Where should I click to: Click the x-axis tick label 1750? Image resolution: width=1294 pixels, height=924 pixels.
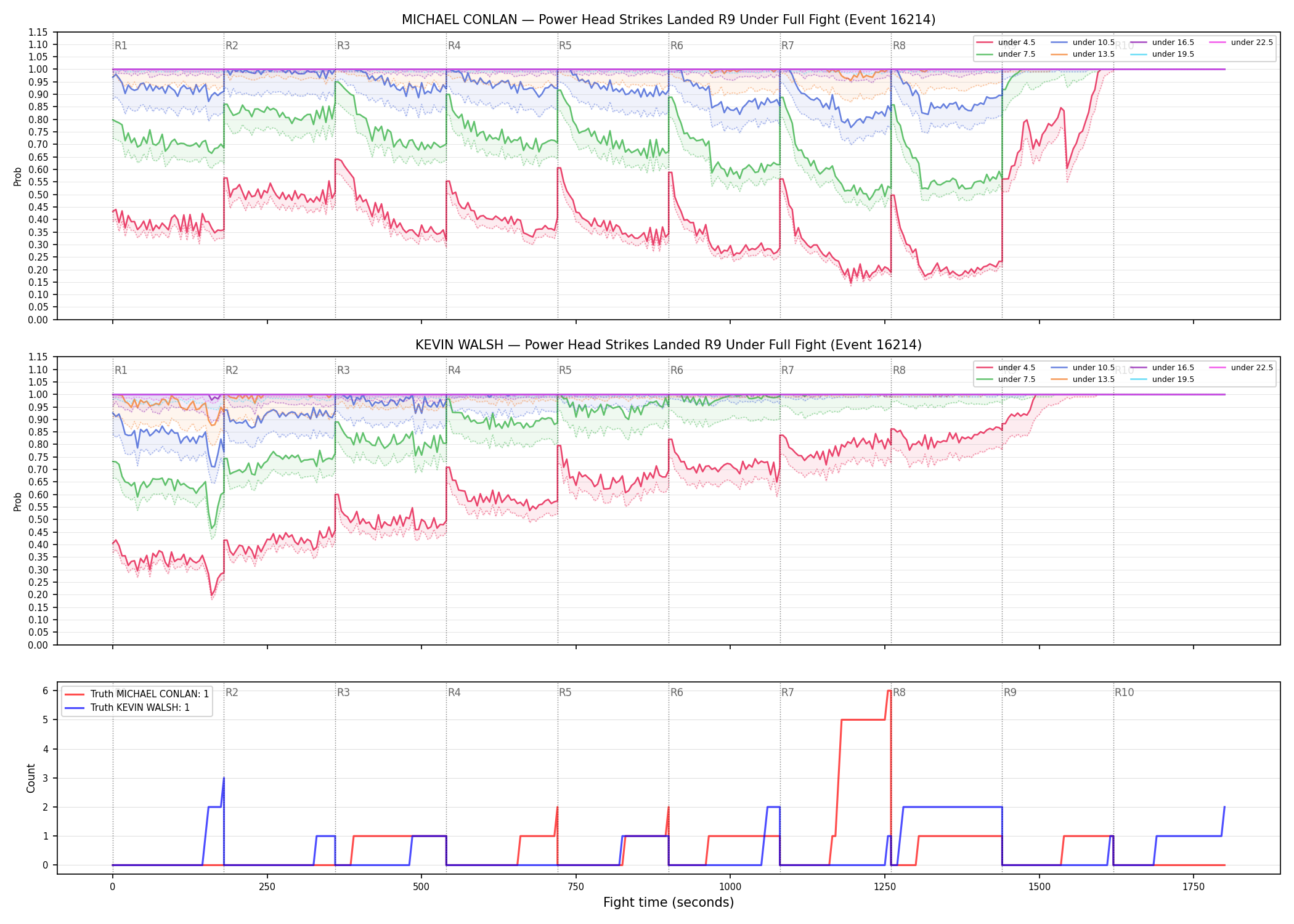click(1194, 887)
